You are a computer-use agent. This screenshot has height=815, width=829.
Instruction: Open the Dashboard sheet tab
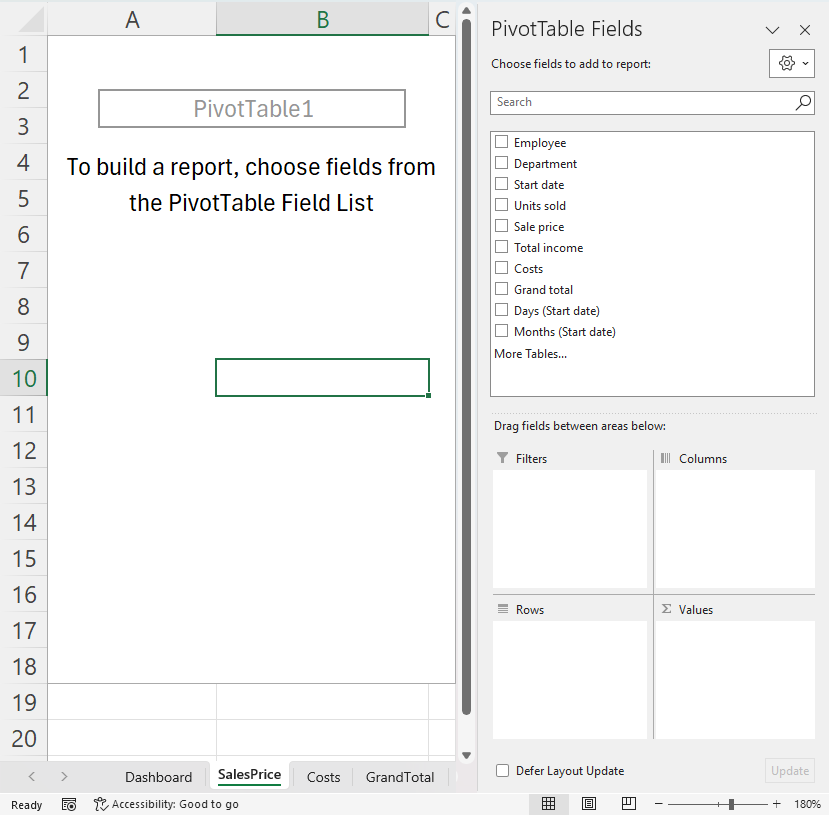coord(158,777)
